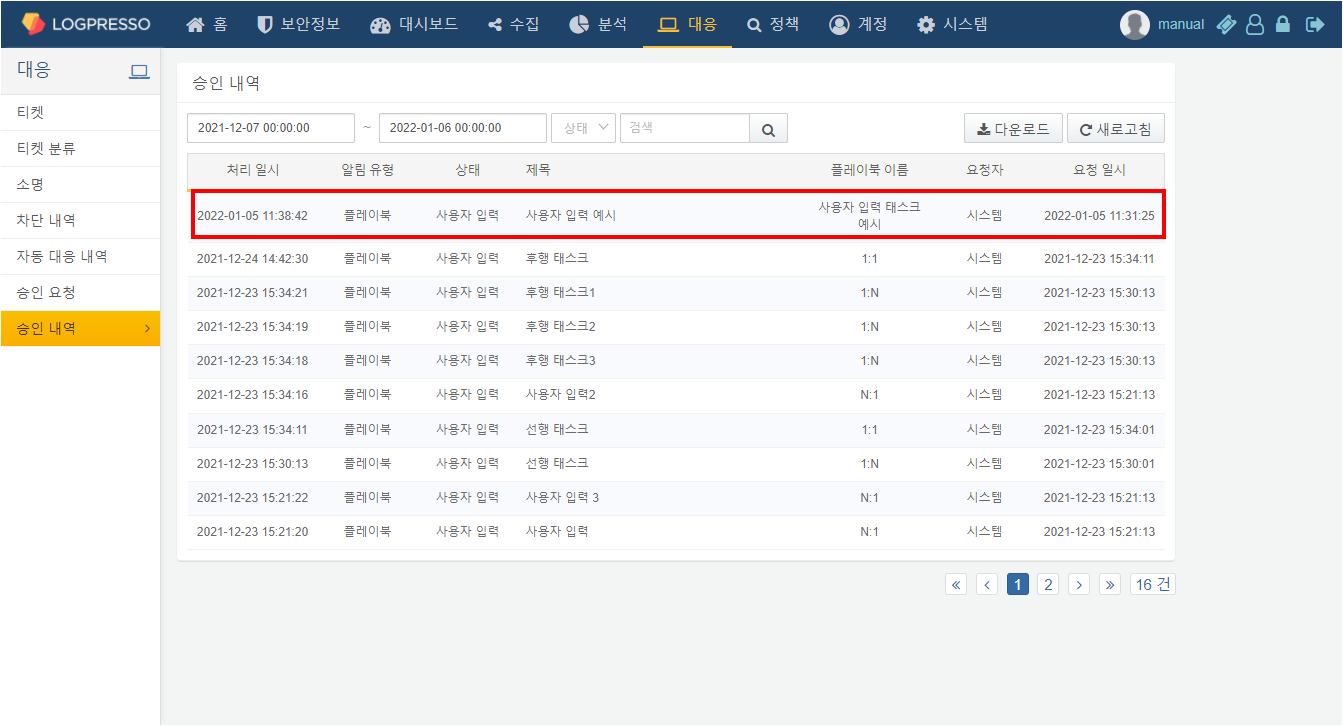Select the row titled 사용자 입력2

click(x=676, y=395)
